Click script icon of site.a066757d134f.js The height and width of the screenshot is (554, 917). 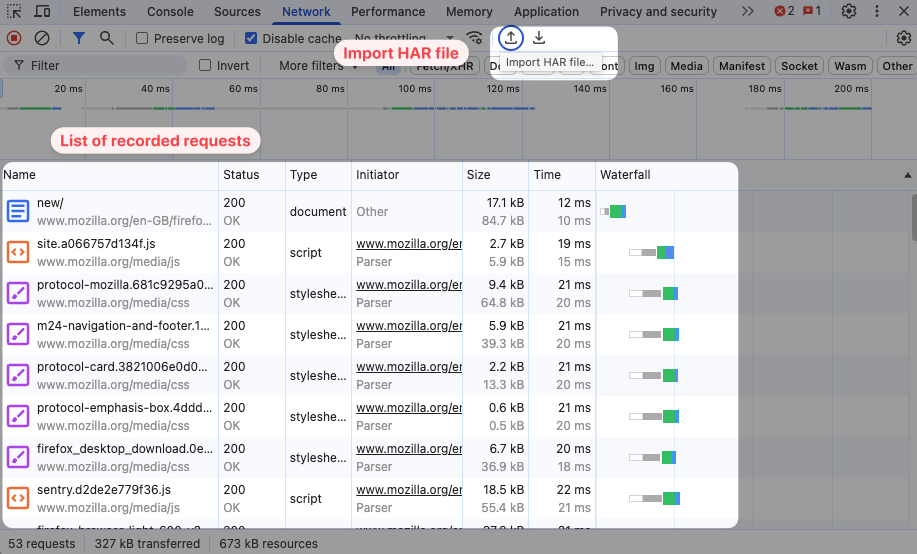click(18, 252)
